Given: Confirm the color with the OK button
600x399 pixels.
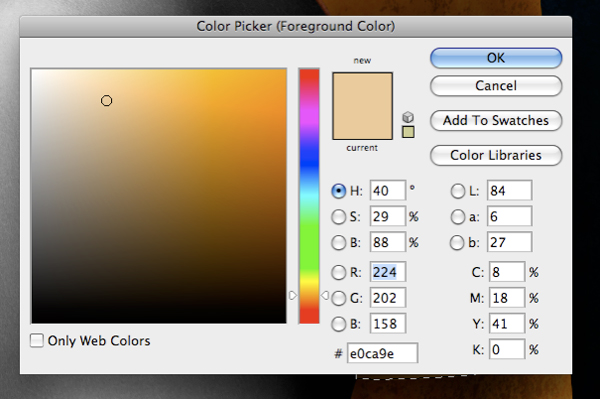Looking at the screenshot, I should [x=496, y=58].
